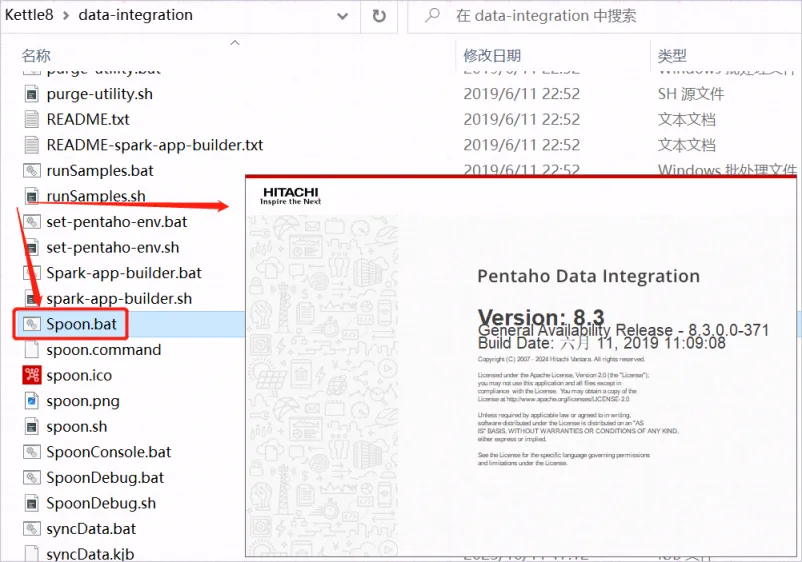Sort by the 名称 column header
Viewport: 802px width, 562px height.
(36, 55)
